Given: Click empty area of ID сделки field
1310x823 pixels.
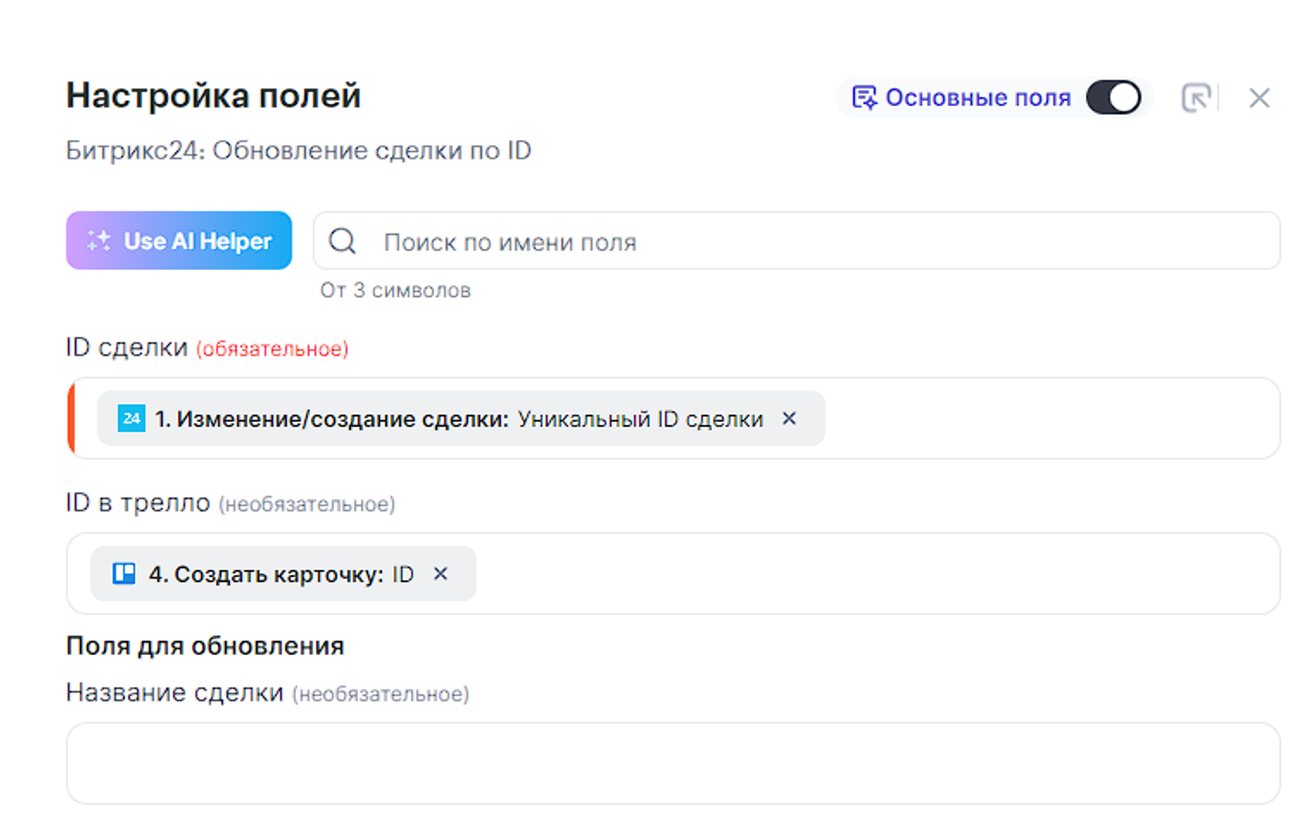Looking at the screenshot, I should point(1050,419).
